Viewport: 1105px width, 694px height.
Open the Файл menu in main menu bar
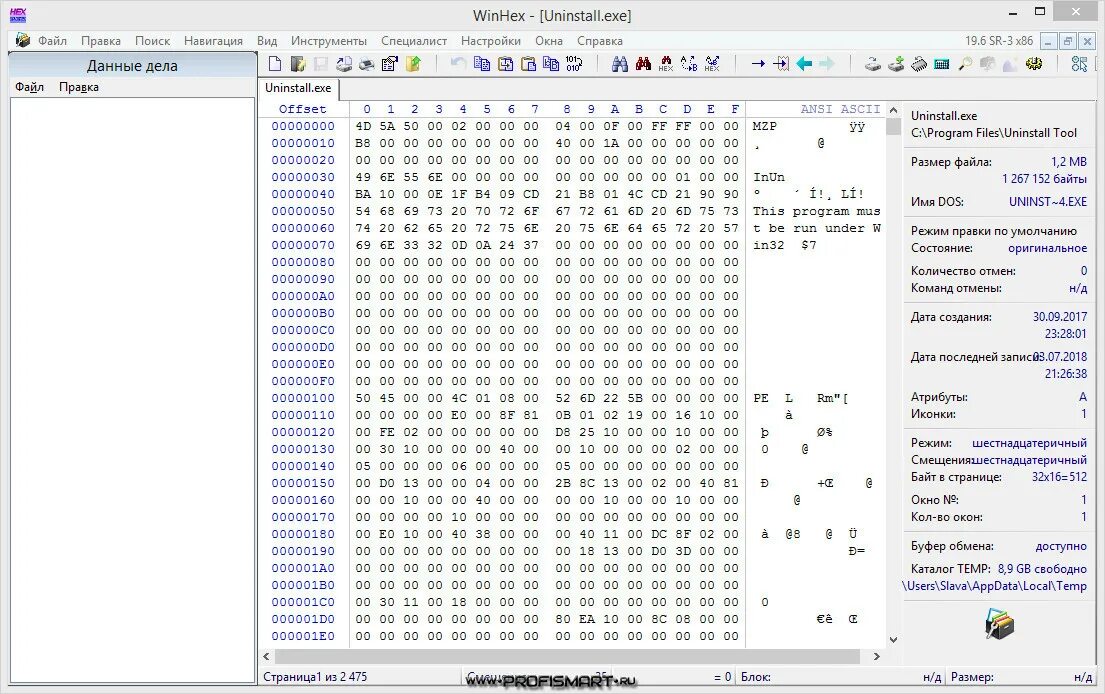click(52, 41)
